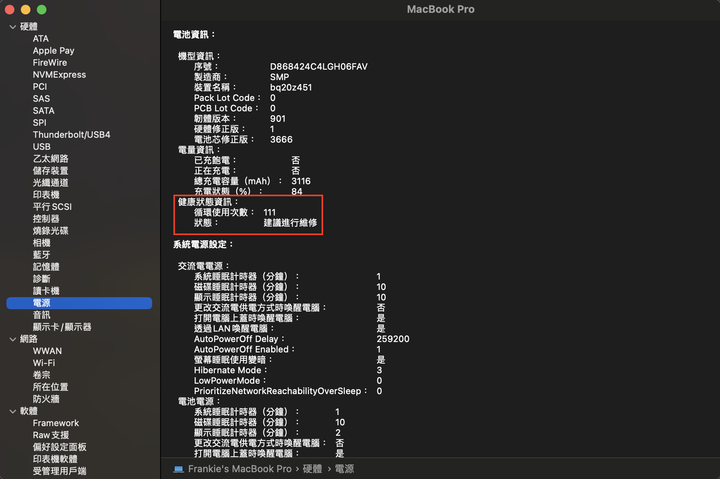Open the 儲存裝置 entry
Screen dimensions: 720x479
pyautogui.click(x=51, y=171)
